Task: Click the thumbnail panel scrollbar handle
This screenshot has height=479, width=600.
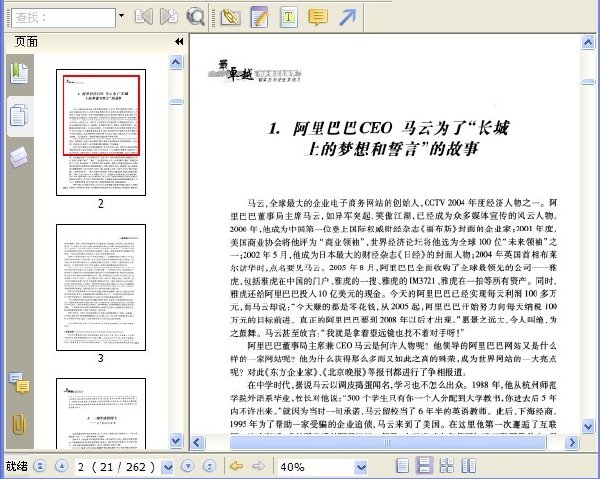Action: (x=176, y=102)
